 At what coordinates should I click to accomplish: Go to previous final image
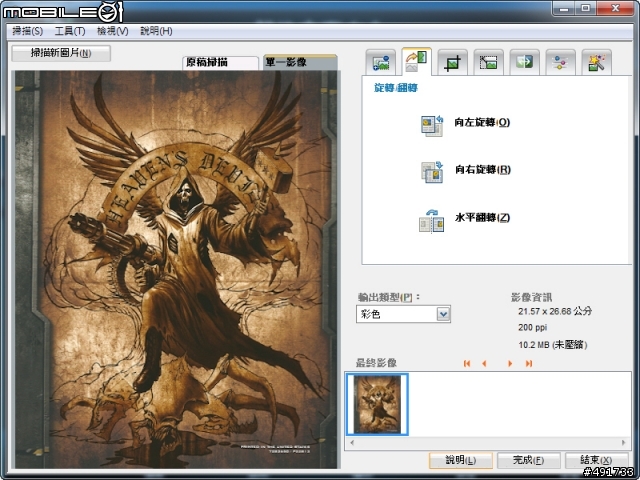pos(484,363)
